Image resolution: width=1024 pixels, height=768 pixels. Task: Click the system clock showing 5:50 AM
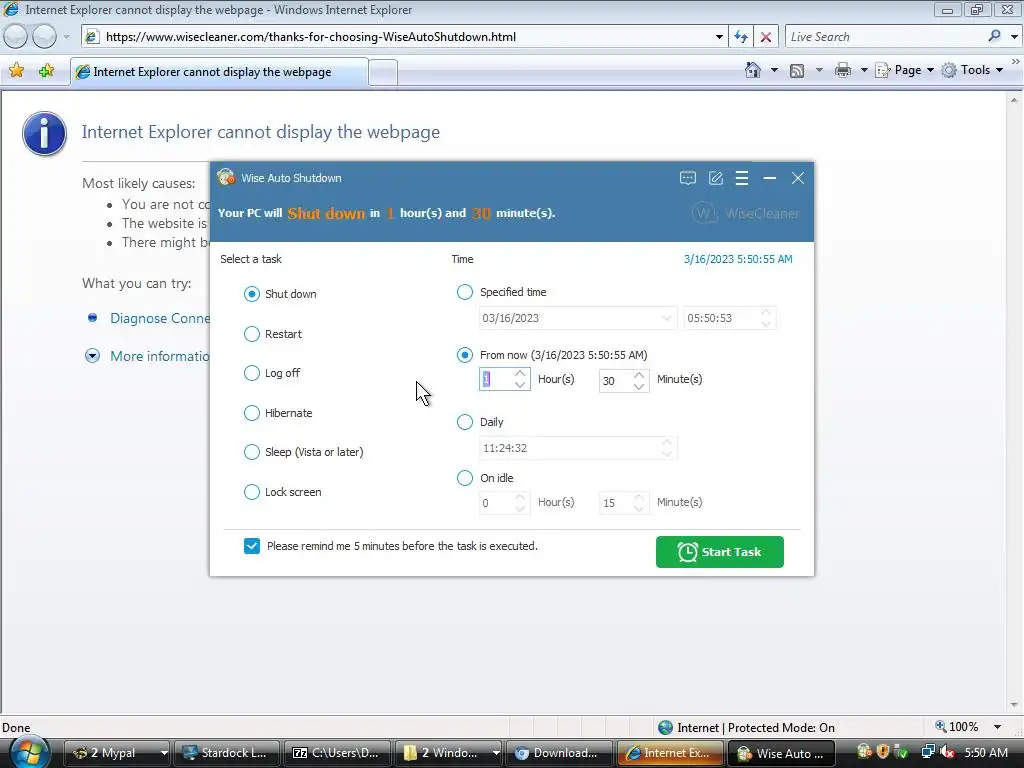985,753
